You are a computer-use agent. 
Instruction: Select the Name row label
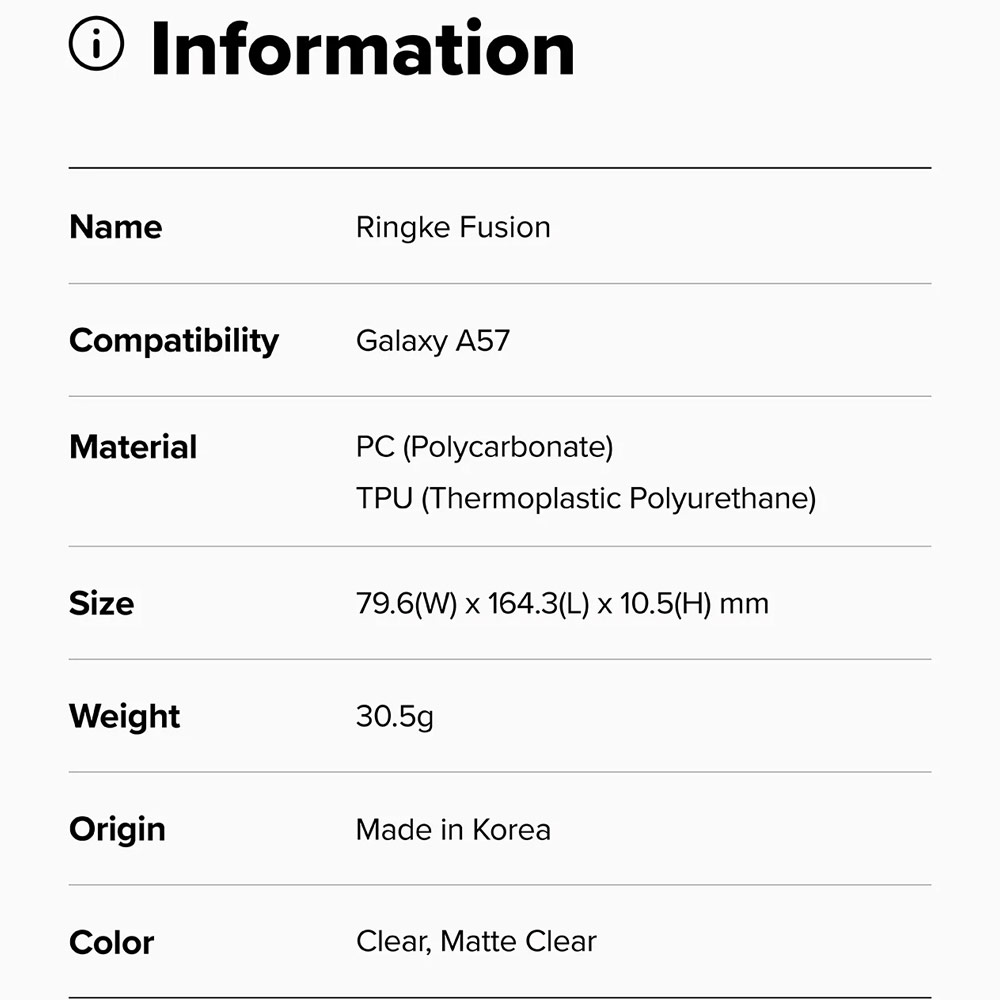coord(116,227)
